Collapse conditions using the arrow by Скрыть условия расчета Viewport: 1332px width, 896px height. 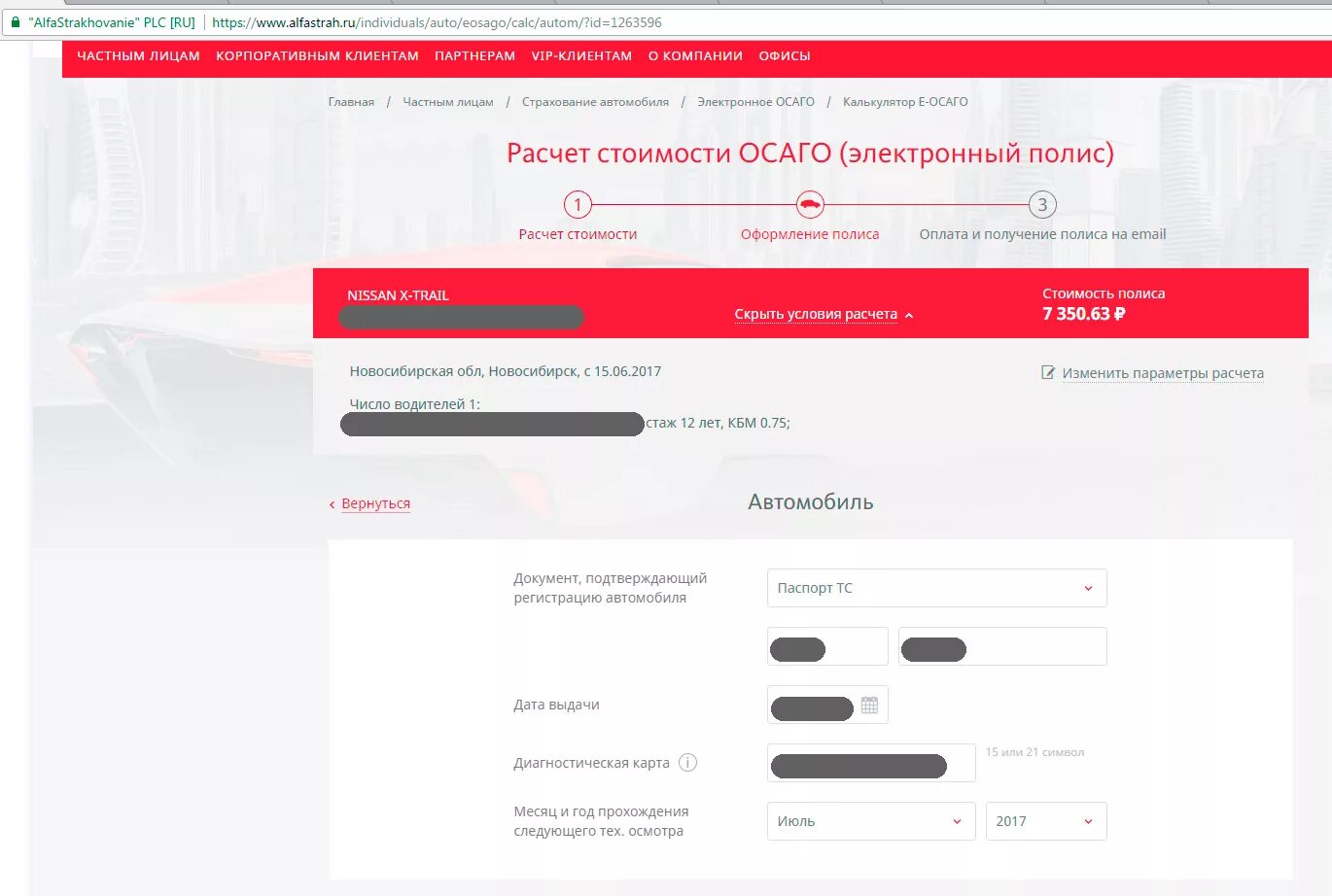coord(909,315)
